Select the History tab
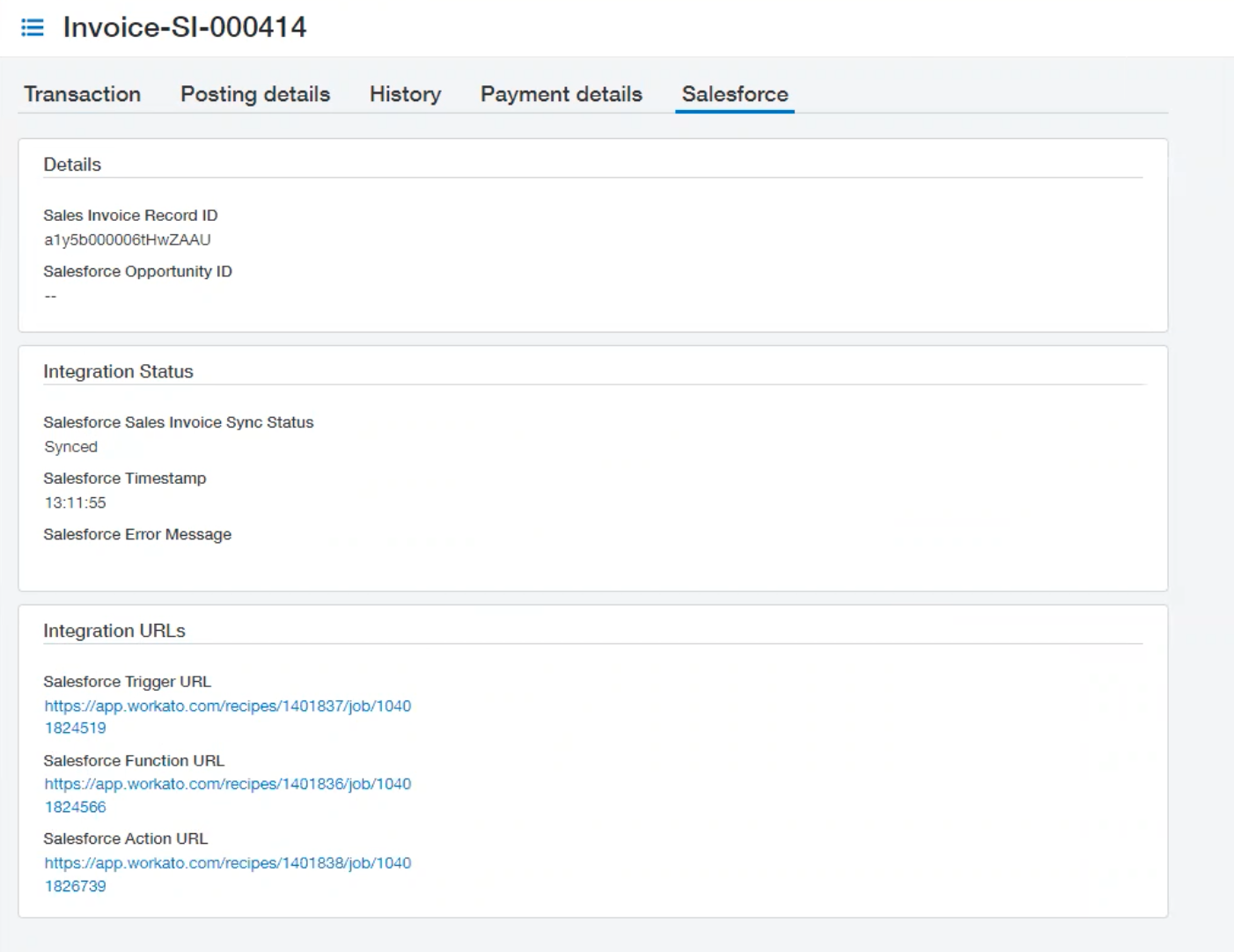Viewport: 1234px width, 952px height. coord(404,93)
